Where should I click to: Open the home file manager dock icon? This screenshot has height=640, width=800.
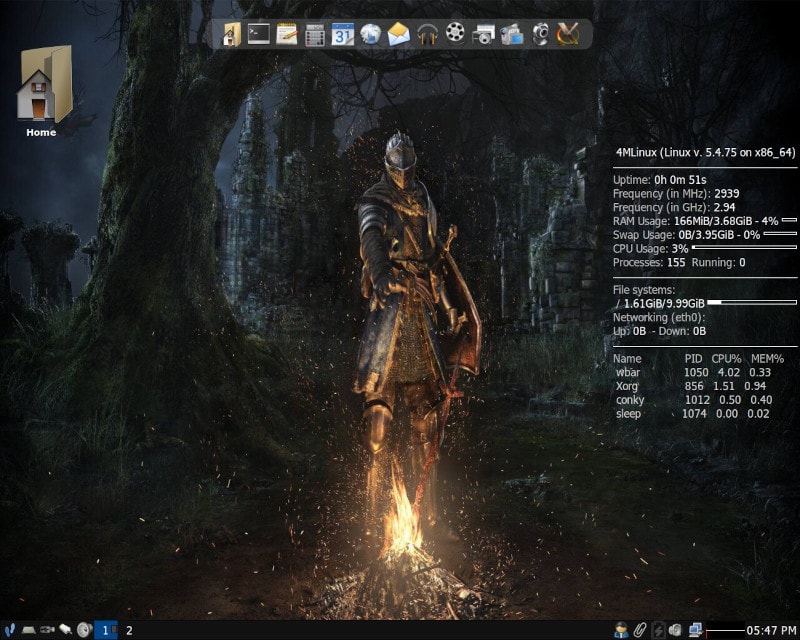click(x=231, y=34)
